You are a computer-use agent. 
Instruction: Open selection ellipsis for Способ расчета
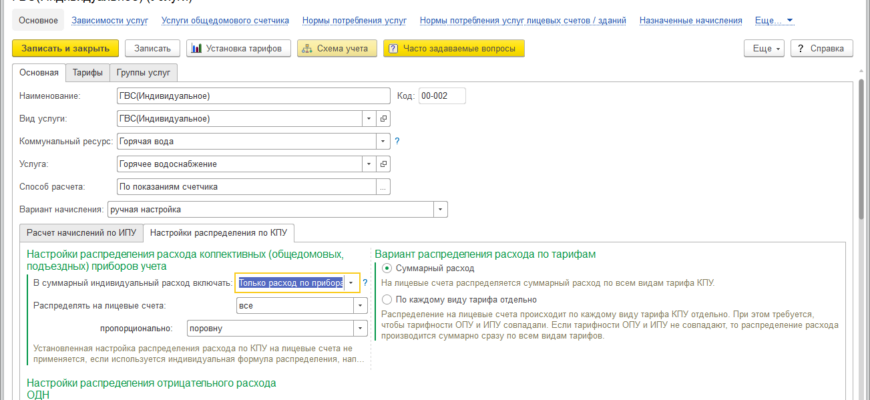click(x=383, y=187)
